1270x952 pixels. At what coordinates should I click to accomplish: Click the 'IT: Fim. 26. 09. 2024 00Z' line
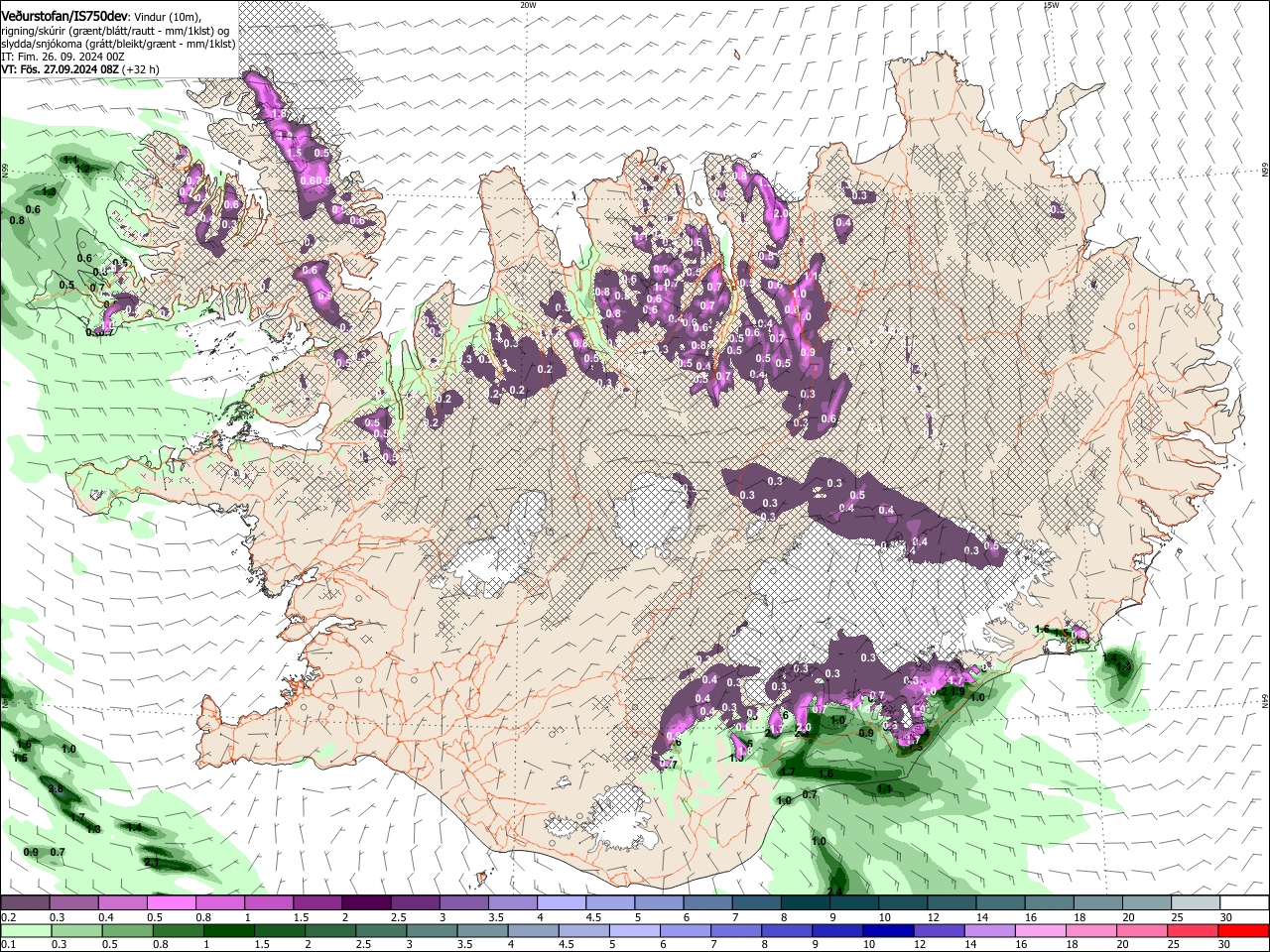63,57
